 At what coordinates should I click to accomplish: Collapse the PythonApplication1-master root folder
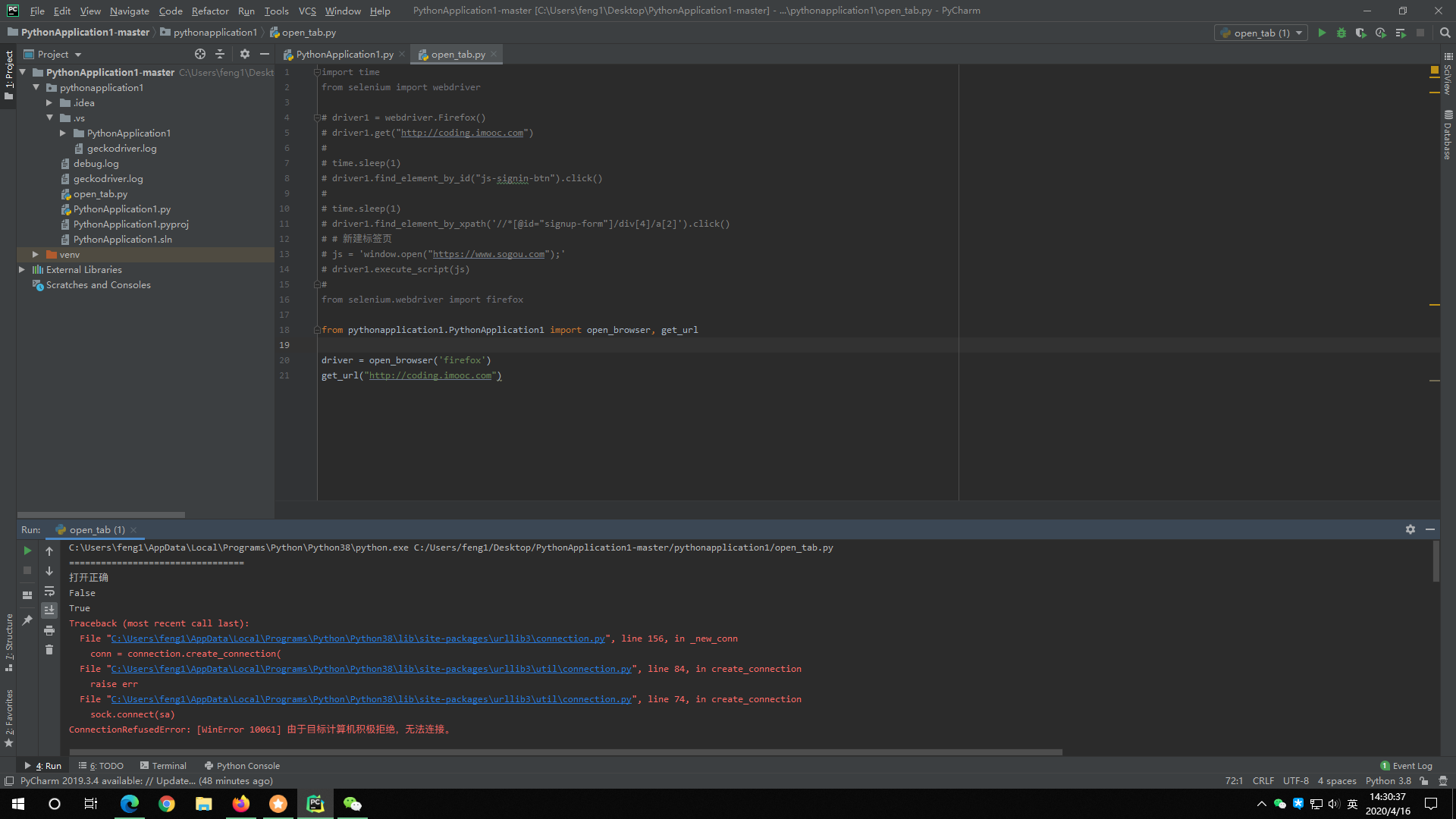(23, 72)
